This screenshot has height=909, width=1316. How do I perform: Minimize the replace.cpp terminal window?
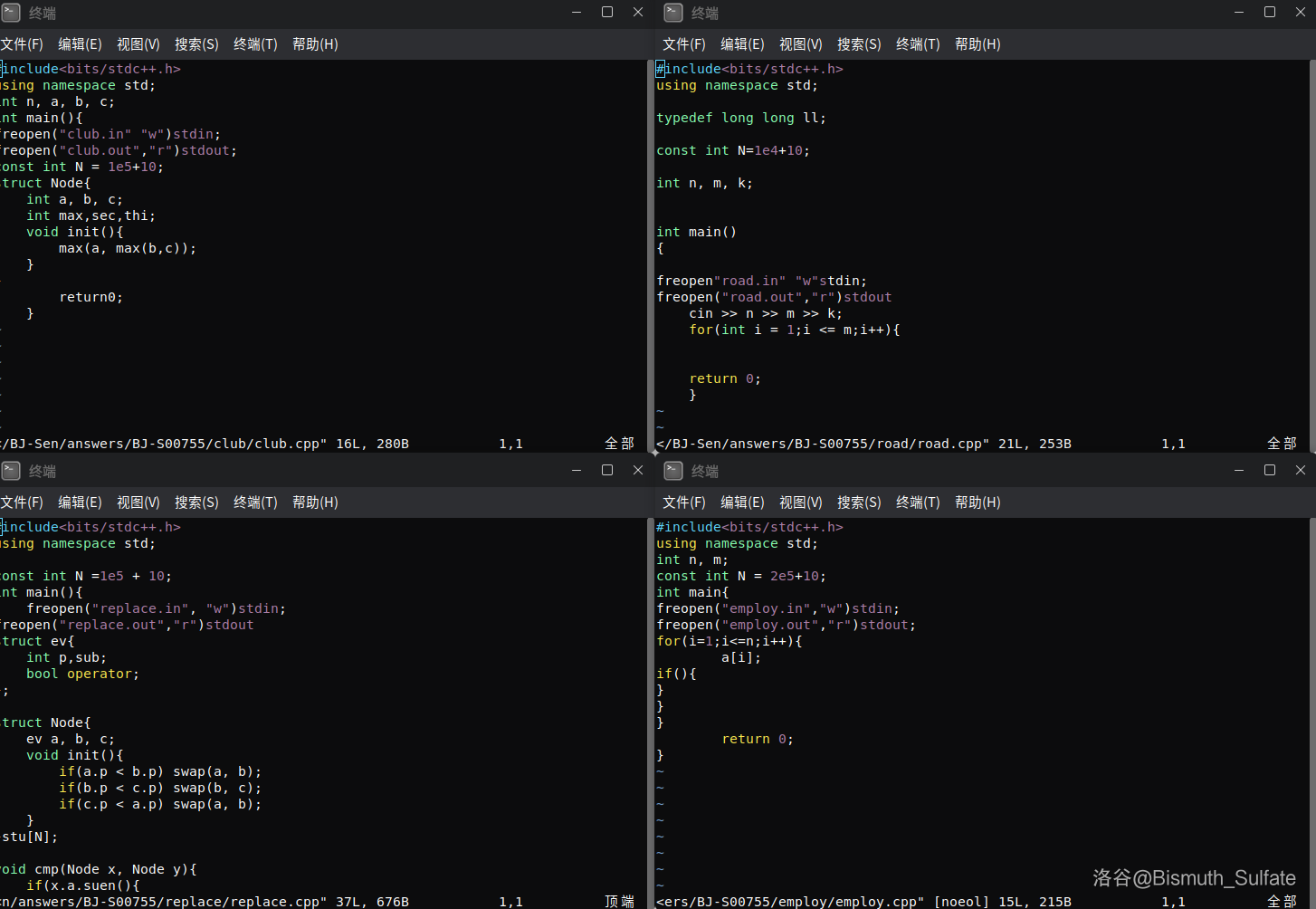click(577, 471)
